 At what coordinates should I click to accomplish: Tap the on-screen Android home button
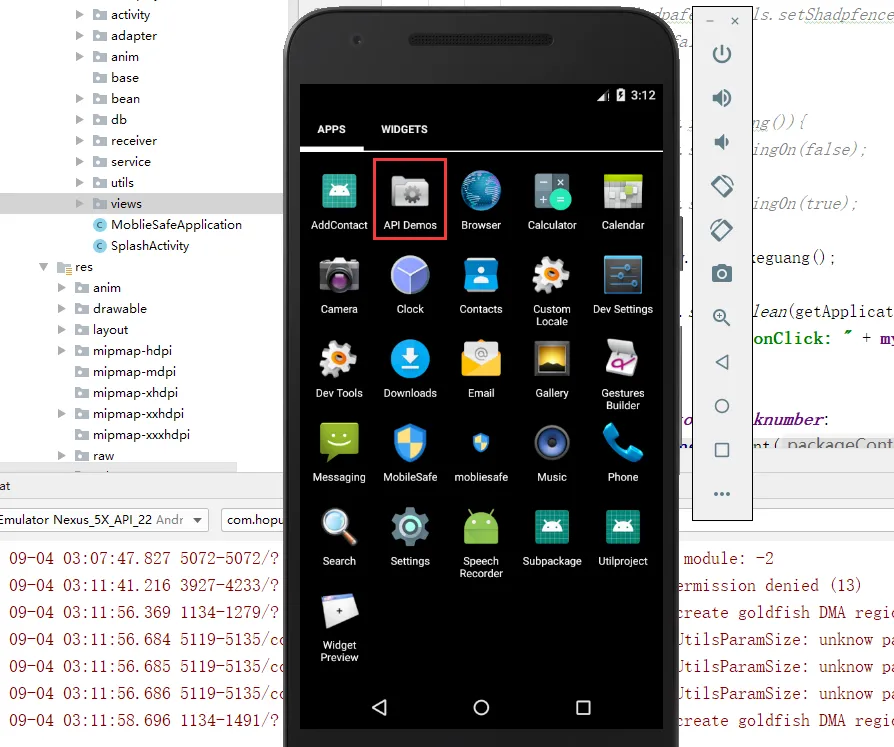[481, 708]
